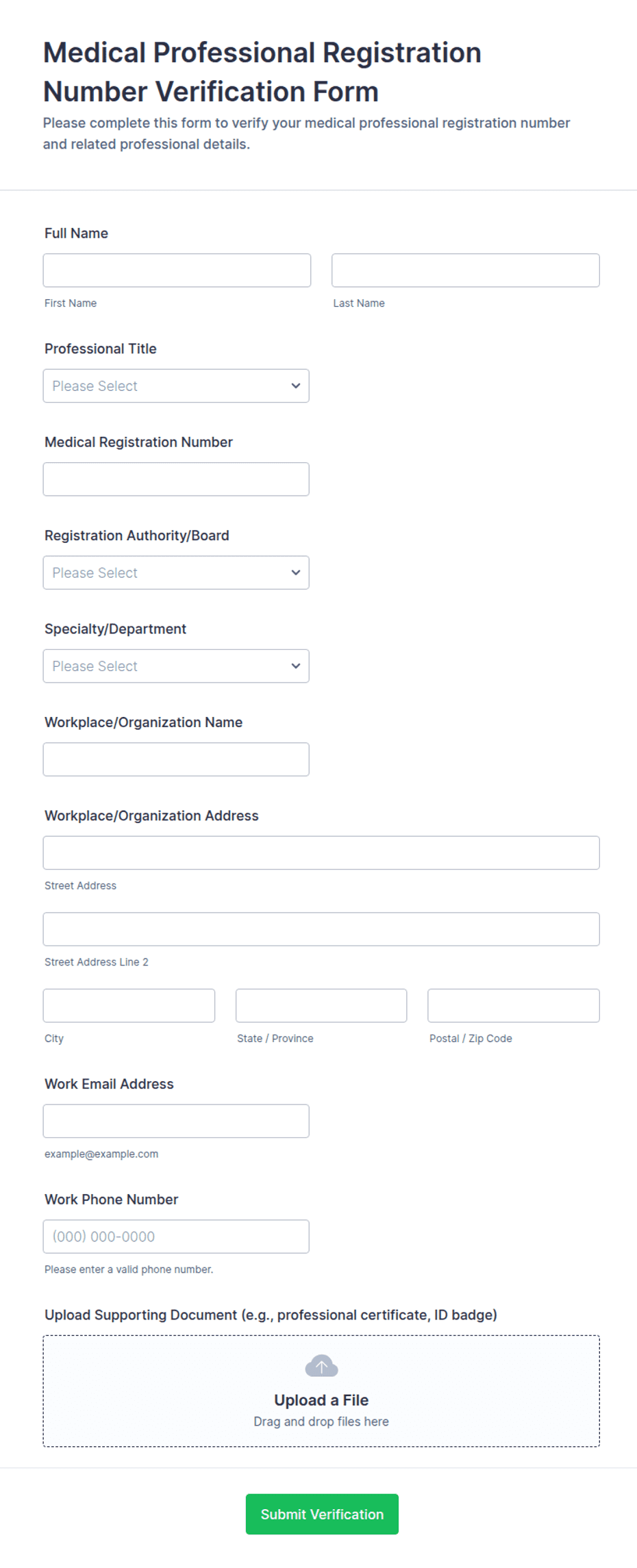637x1568 pixels.
Task: Expand the Registration Authority/Board selector
Action: pos(176,572)
